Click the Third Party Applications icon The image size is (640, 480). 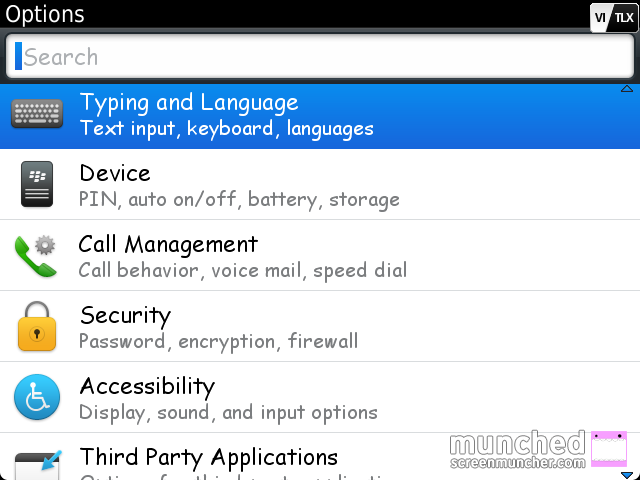pyautogui.click(x=38, y=465)
